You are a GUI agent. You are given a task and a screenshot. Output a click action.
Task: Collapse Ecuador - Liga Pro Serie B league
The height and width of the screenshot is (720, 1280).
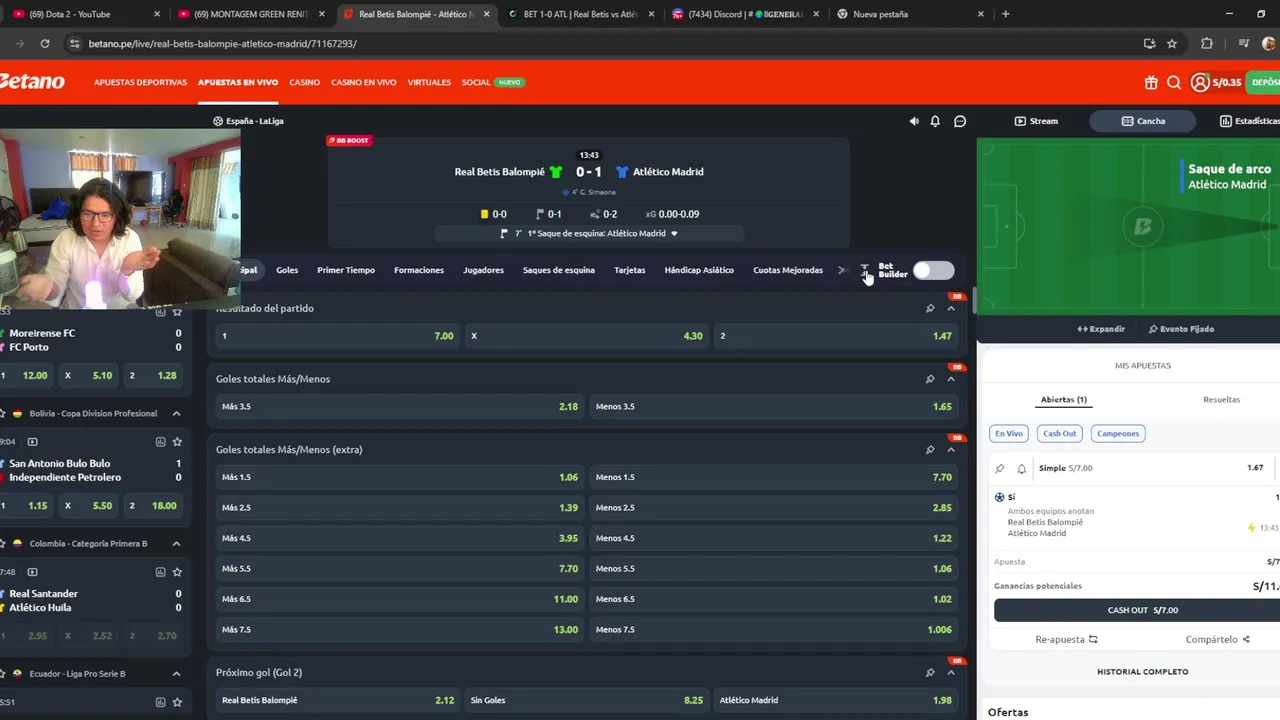tap(176, 674)
